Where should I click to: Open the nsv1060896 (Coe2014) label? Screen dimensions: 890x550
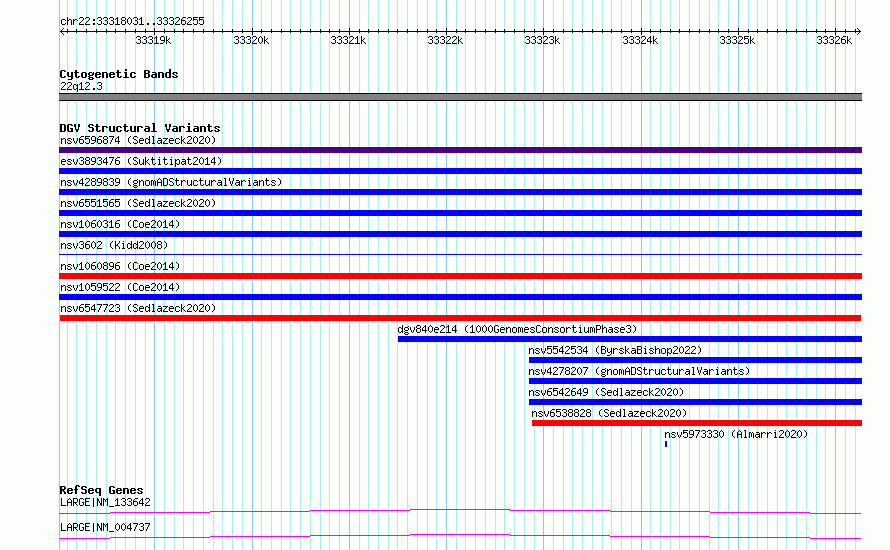pos(120,266)
